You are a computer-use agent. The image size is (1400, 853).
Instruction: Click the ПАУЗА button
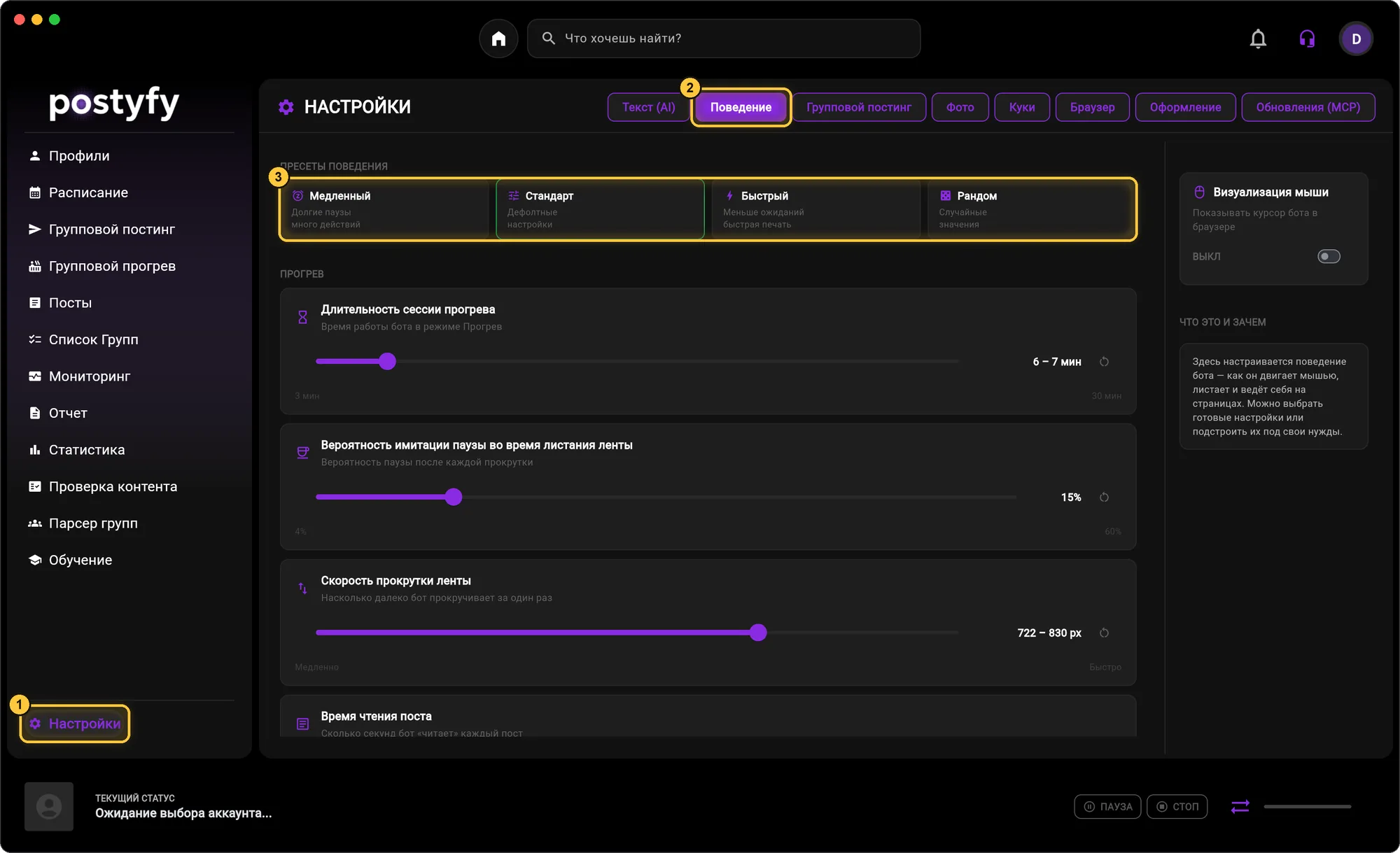point(1107,807)
